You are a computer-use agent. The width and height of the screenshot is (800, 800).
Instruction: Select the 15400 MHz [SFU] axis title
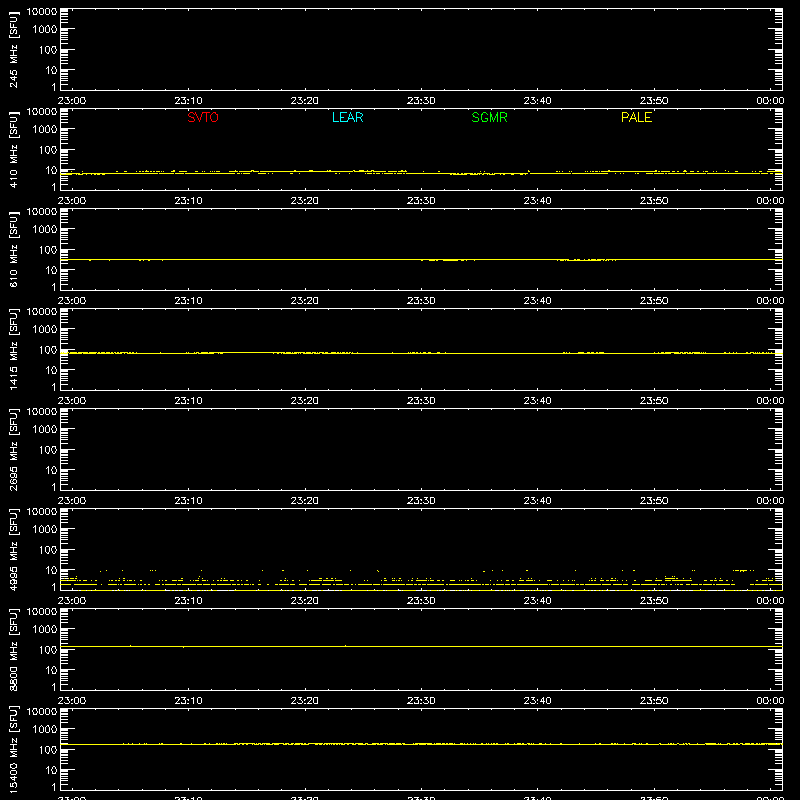tap(13, 750)
